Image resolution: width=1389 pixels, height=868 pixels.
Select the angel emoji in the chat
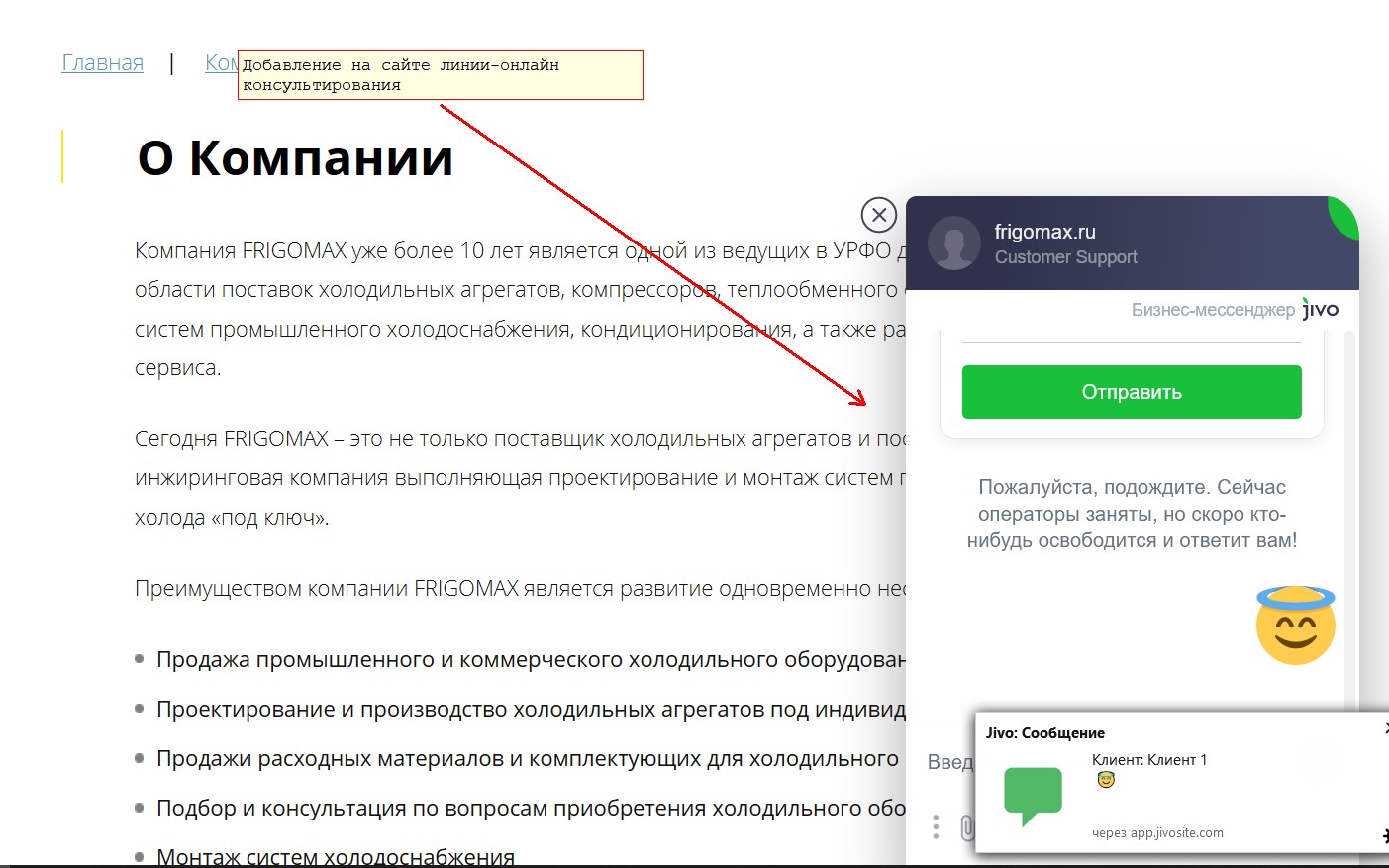[x=1295, y=624]
